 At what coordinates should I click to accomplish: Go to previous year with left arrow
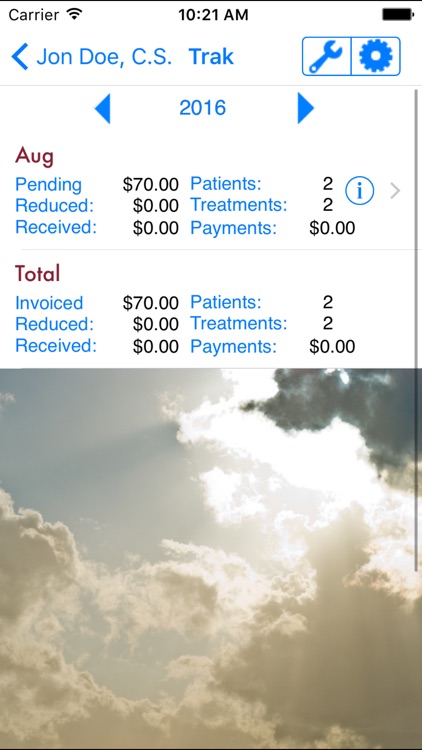103,109
